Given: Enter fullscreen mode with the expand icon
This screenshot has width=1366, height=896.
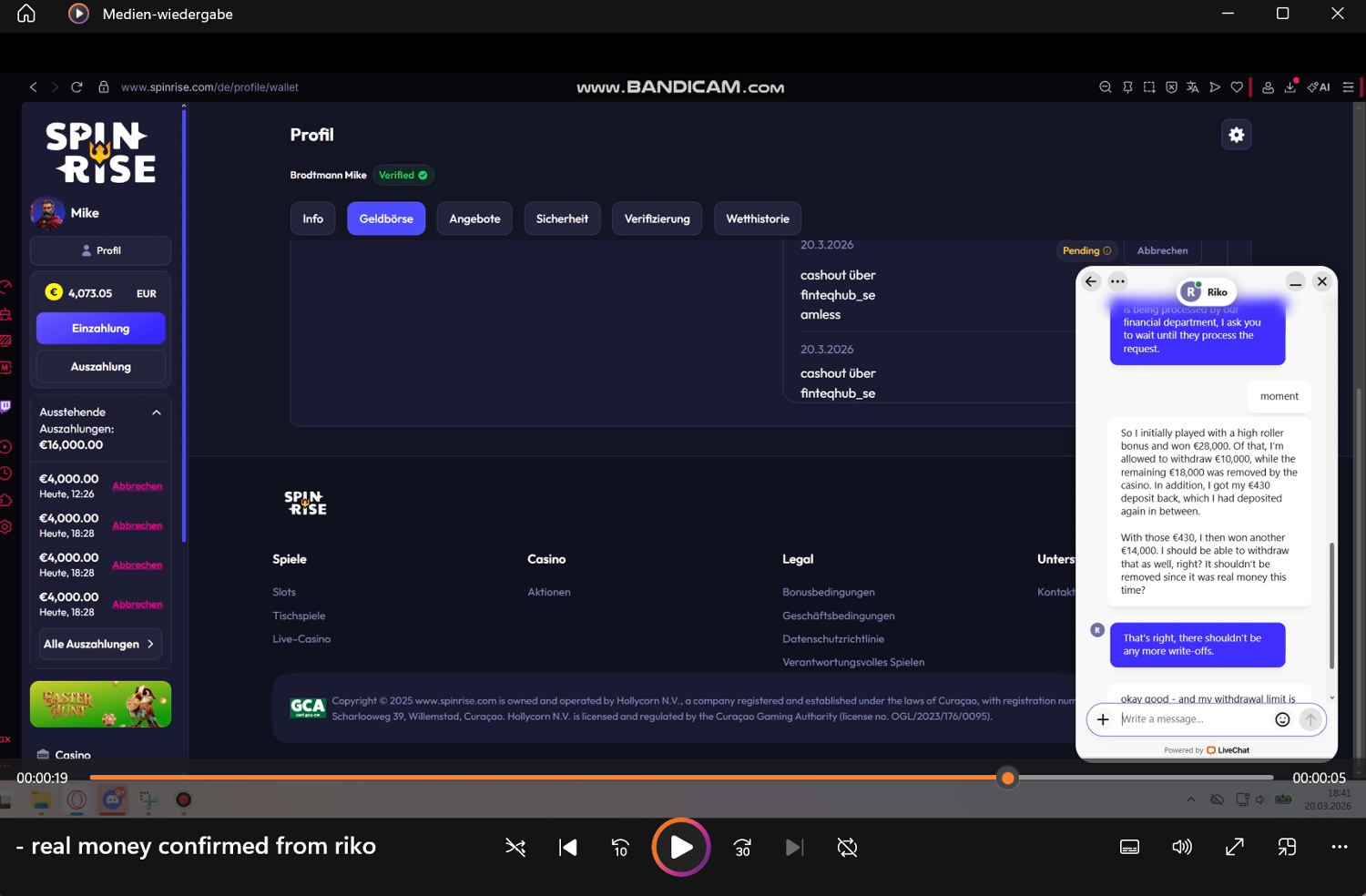Looking at the screenshot, I should [x=1235, y=847].
